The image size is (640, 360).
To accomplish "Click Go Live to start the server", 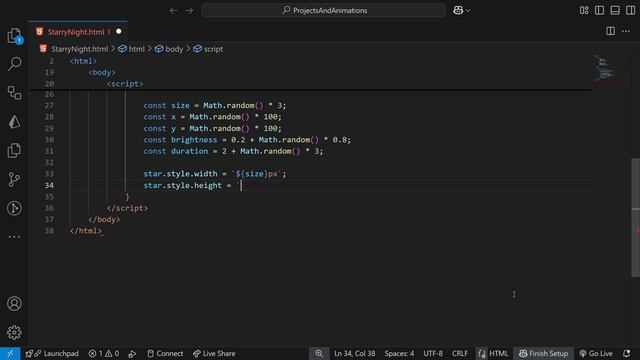I will tap(596, 353).
